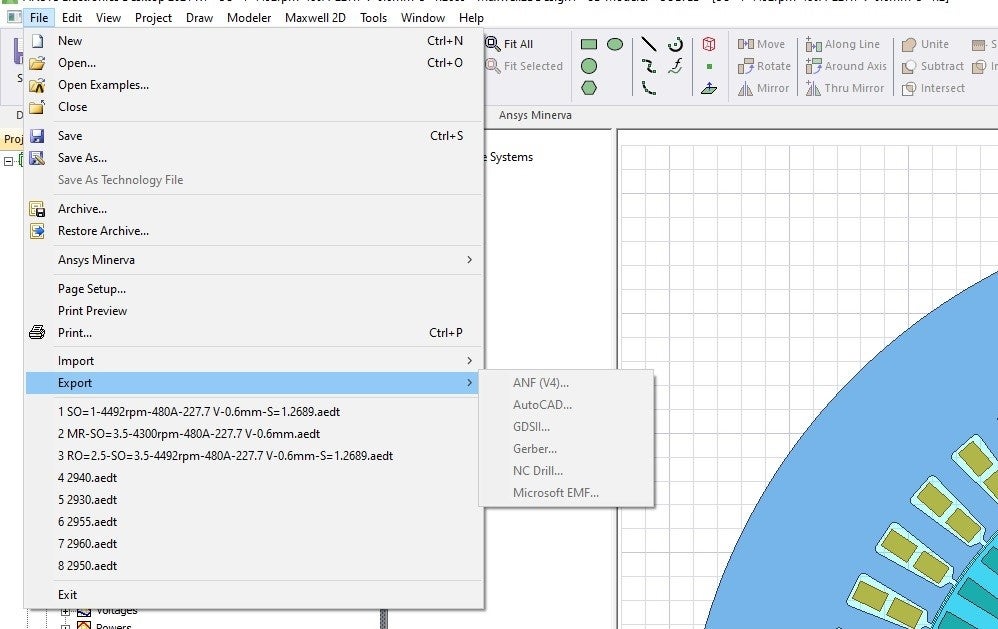Expand the Voltages tree node

(67, 611)
